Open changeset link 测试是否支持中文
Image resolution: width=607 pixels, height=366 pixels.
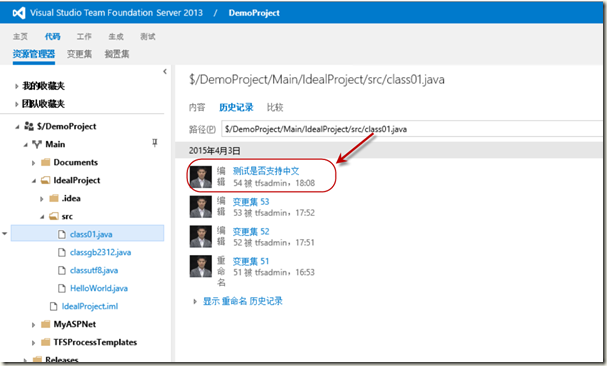(266, 171)
